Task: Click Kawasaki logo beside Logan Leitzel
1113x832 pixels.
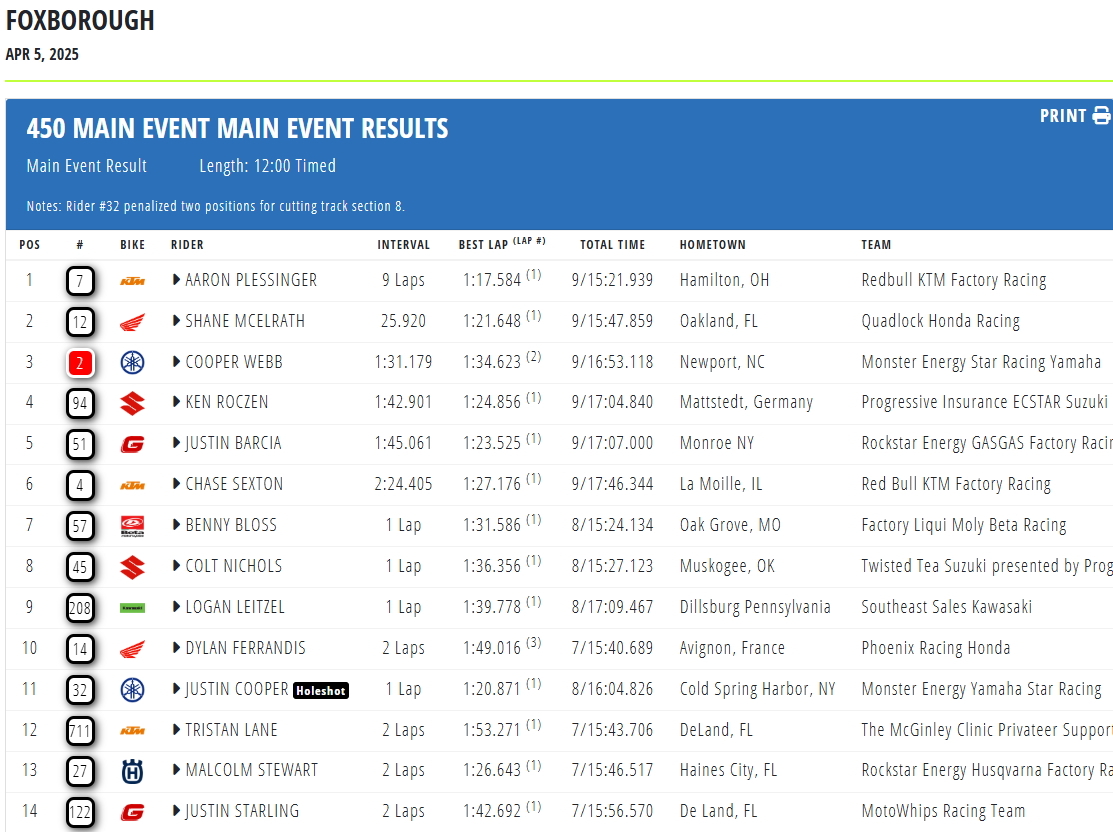Action: (x=133, y=608)
